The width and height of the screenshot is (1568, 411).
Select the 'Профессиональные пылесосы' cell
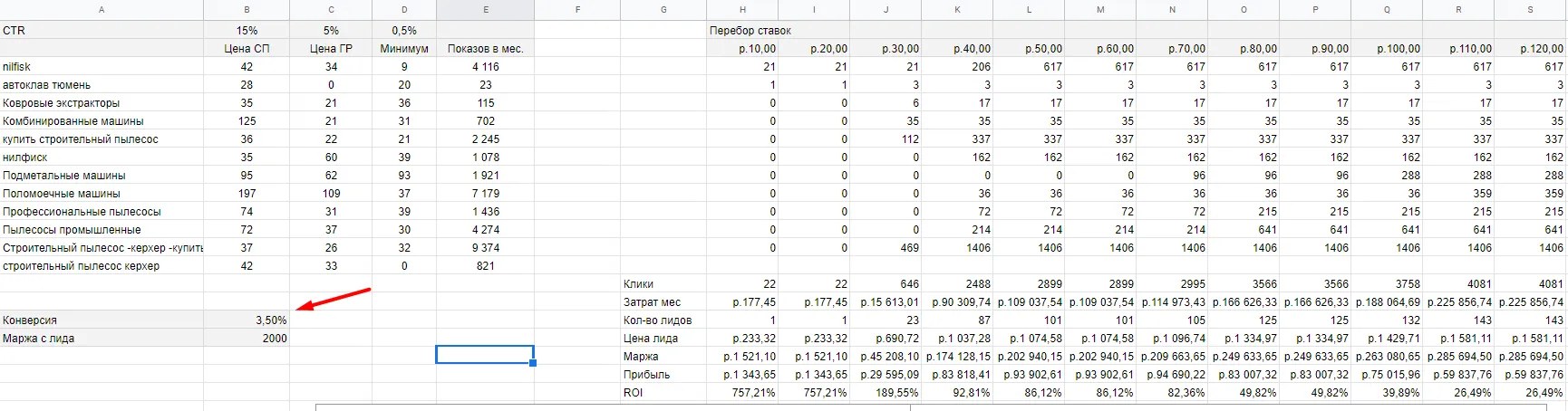[102, 211]
